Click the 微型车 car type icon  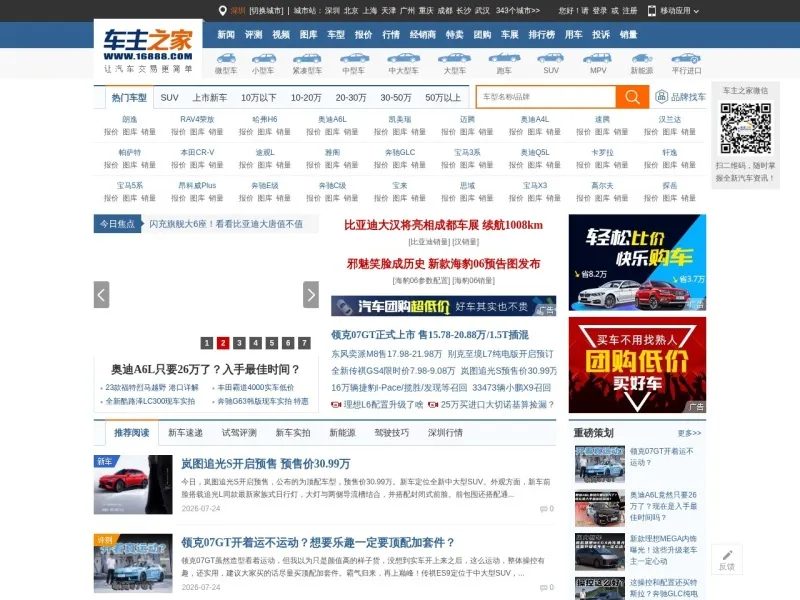226,58
